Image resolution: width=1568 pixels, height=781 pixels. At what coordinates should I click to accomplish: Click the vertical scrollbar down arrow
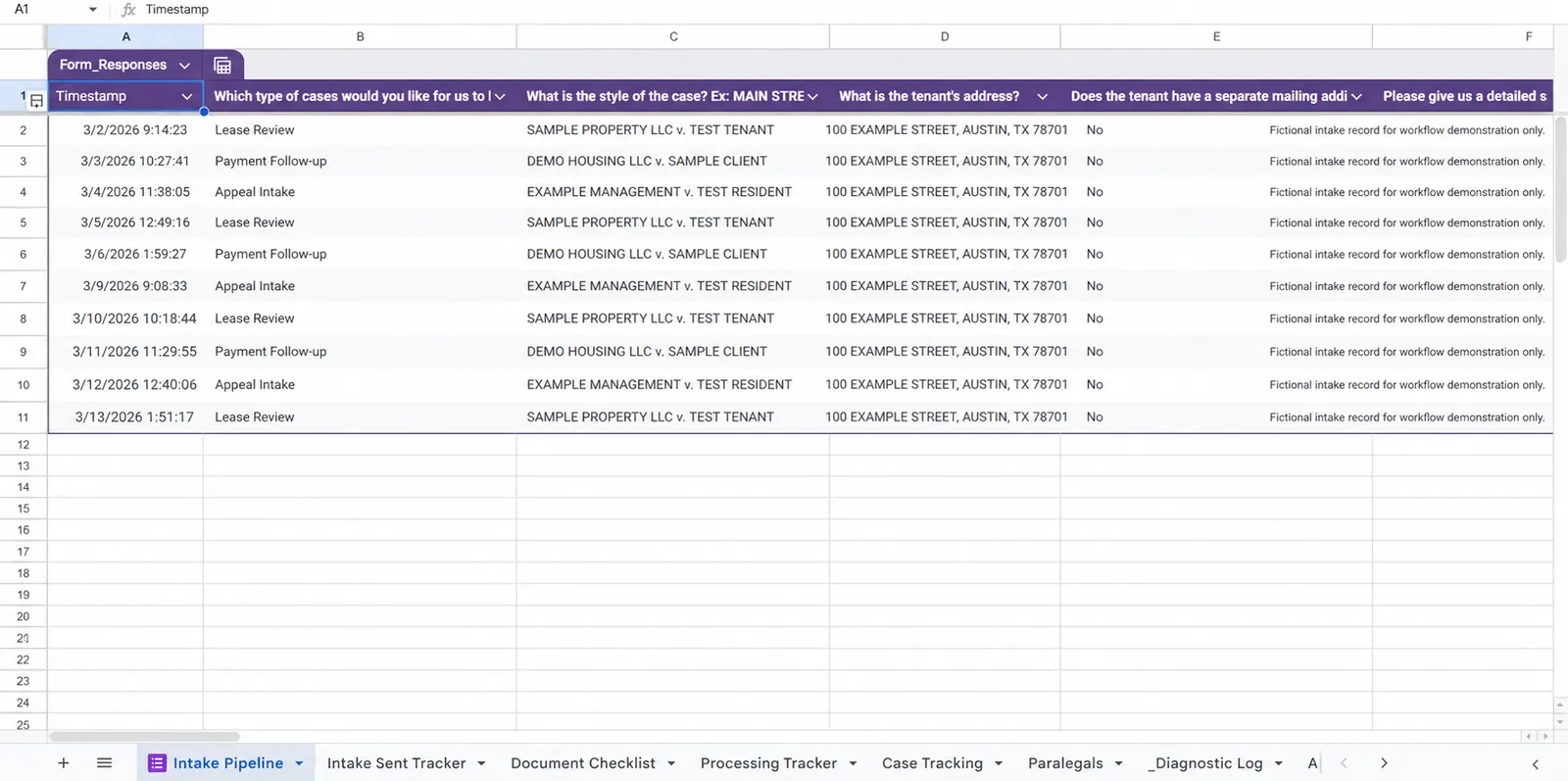[1560, 723]
